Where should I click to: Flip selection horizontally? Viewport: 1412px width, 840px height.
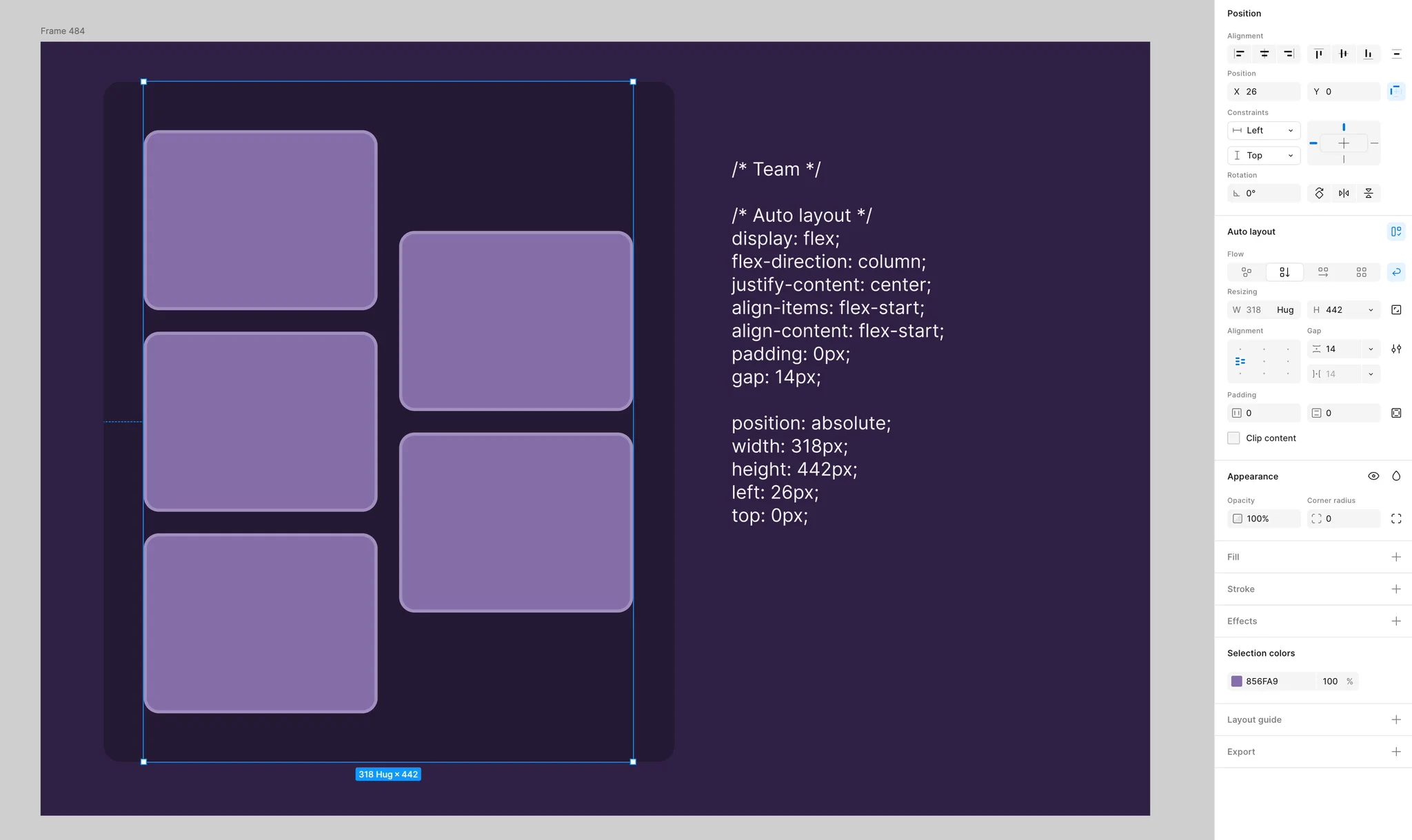point(1344,194)
